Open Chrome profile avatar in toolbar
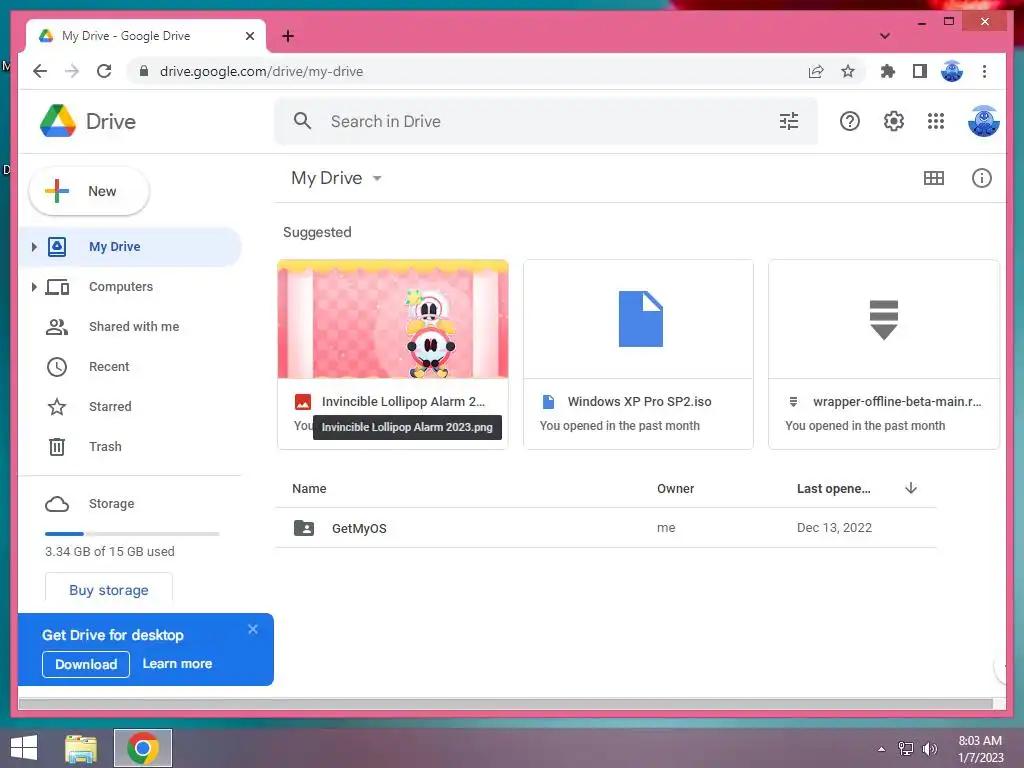This screenshot has height=768, width=1024. coord(952,71)
